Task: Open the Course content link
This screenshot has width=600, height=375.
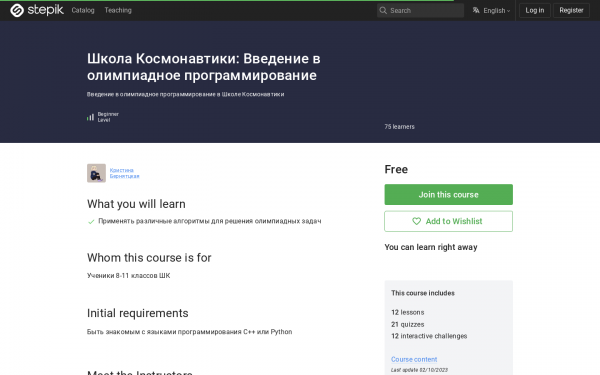Action: [x=414, y=359]
